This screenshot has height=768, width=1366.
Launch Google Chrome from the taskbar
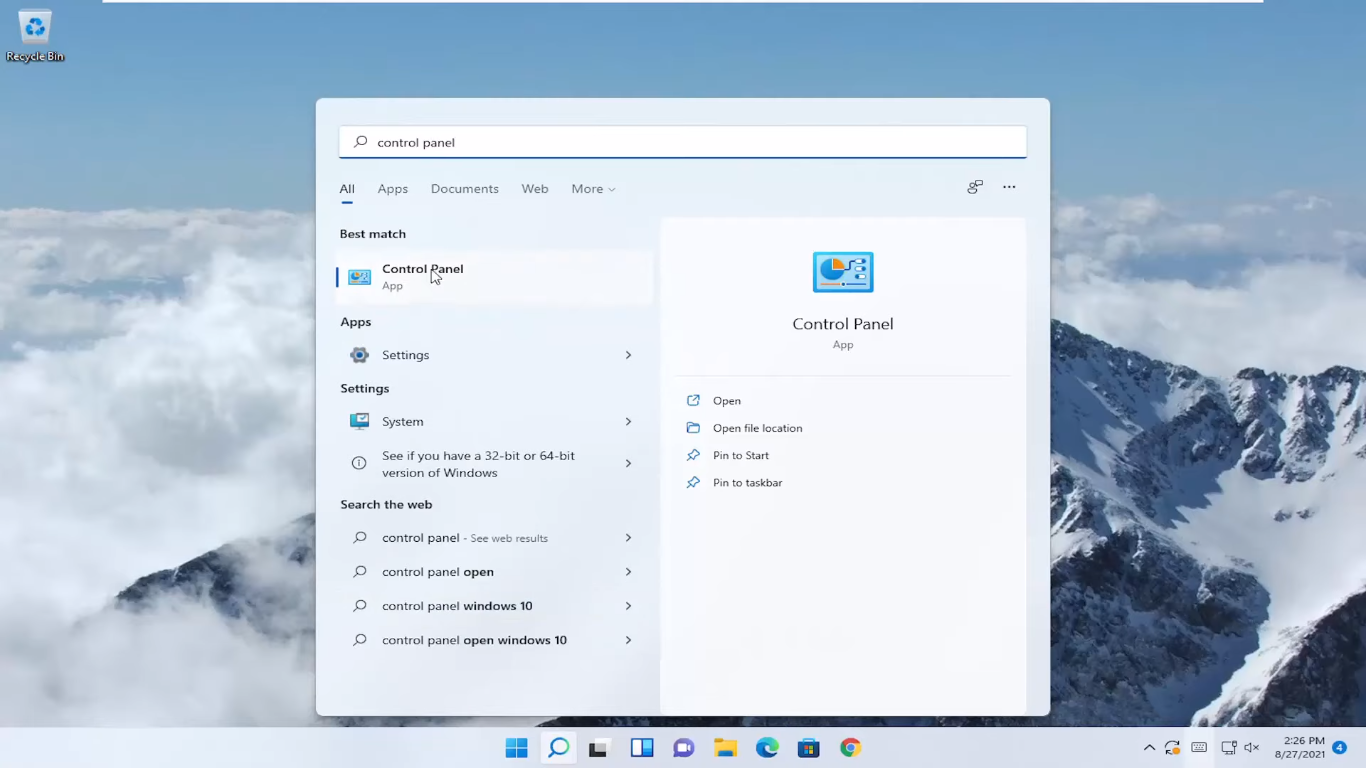click(x=850, y=748)
